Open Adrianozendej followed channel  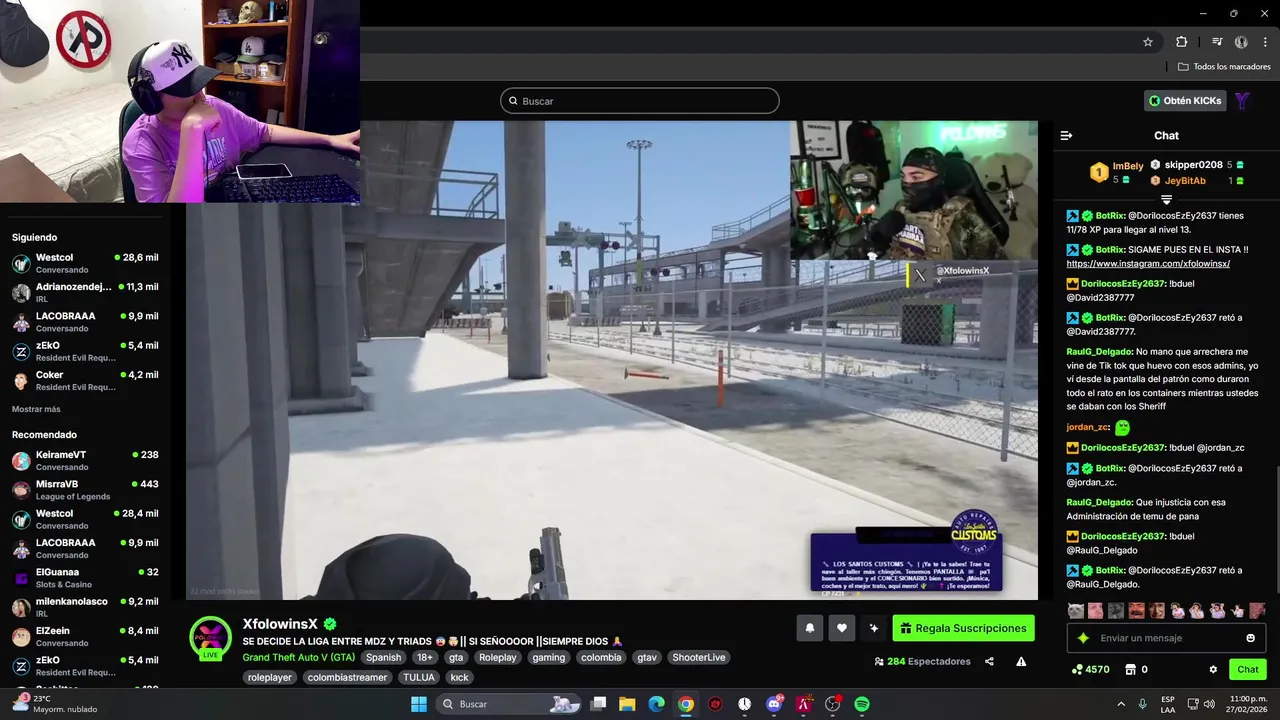point(85,292)
